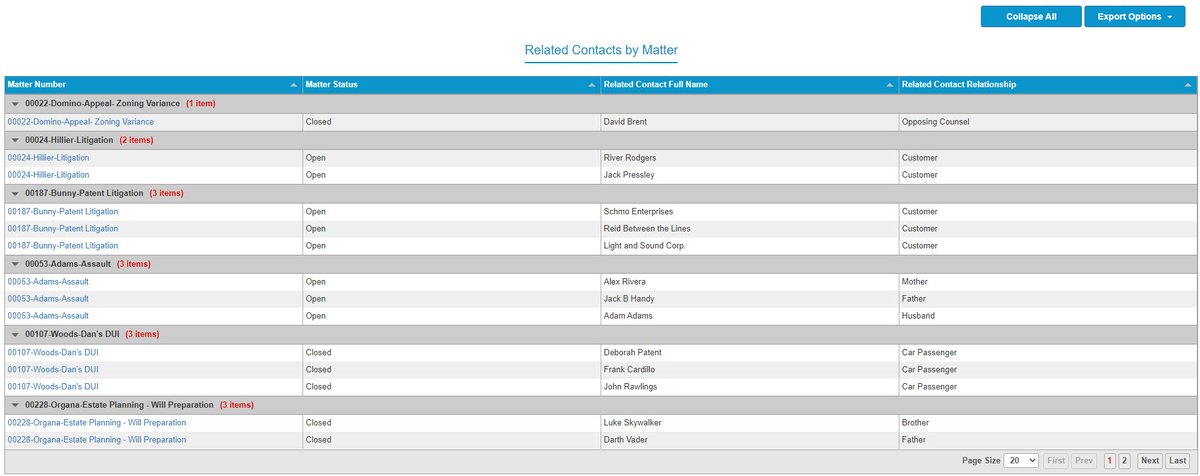Collapse the 00053-Adams-Assault group

15,264
